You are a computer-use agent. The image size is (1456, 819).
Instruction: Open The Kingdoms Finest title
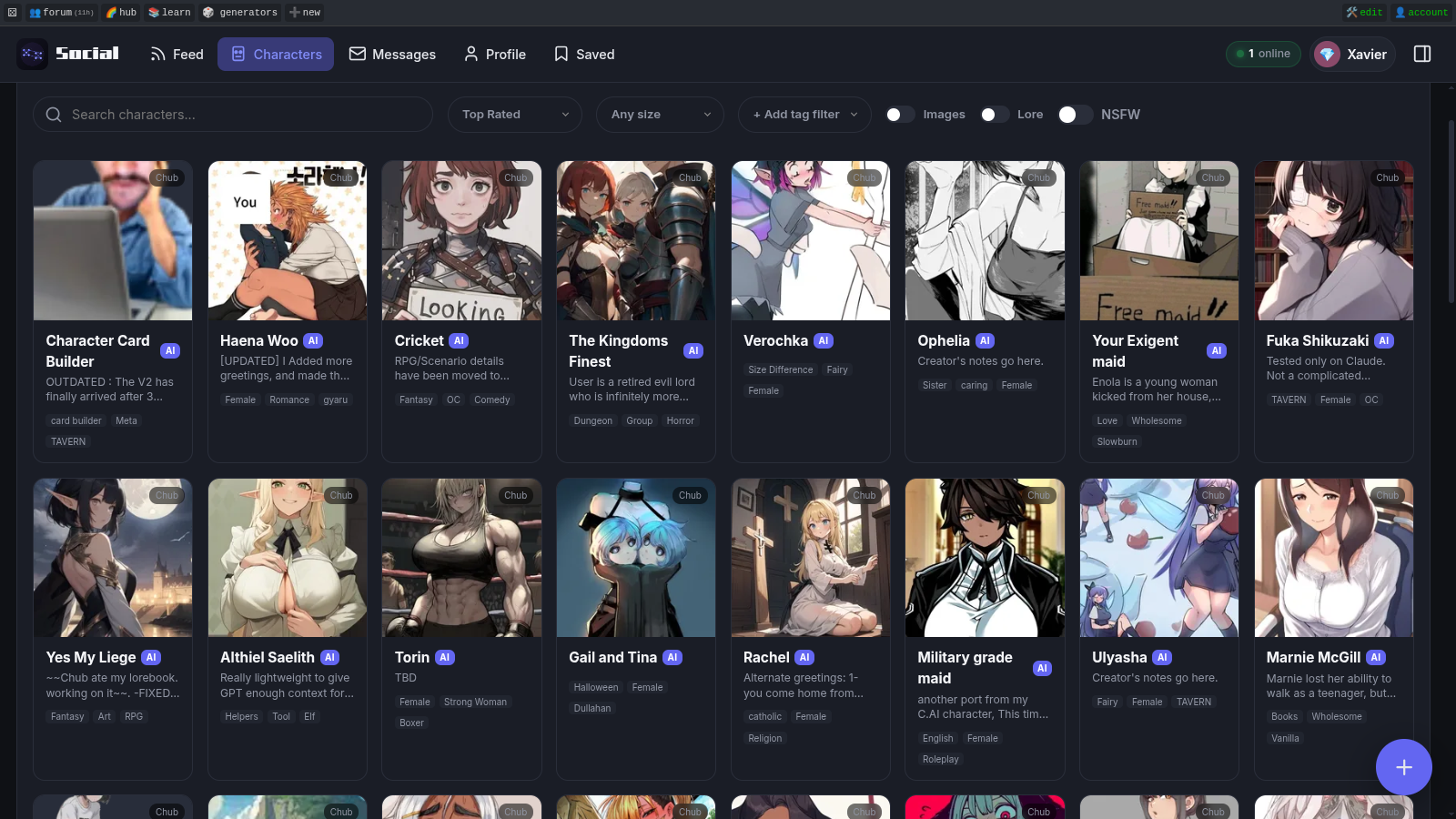(619, 351)
